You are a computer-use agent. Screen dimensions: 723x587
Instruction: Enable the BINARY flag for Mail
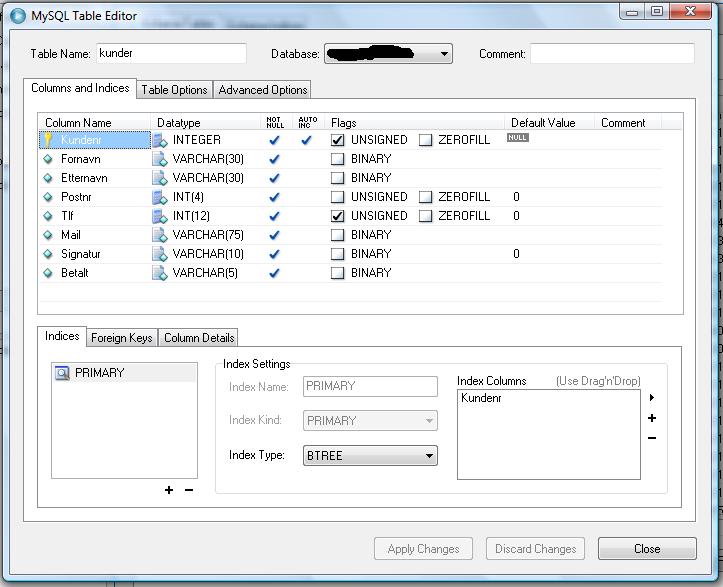pos(338,235)
